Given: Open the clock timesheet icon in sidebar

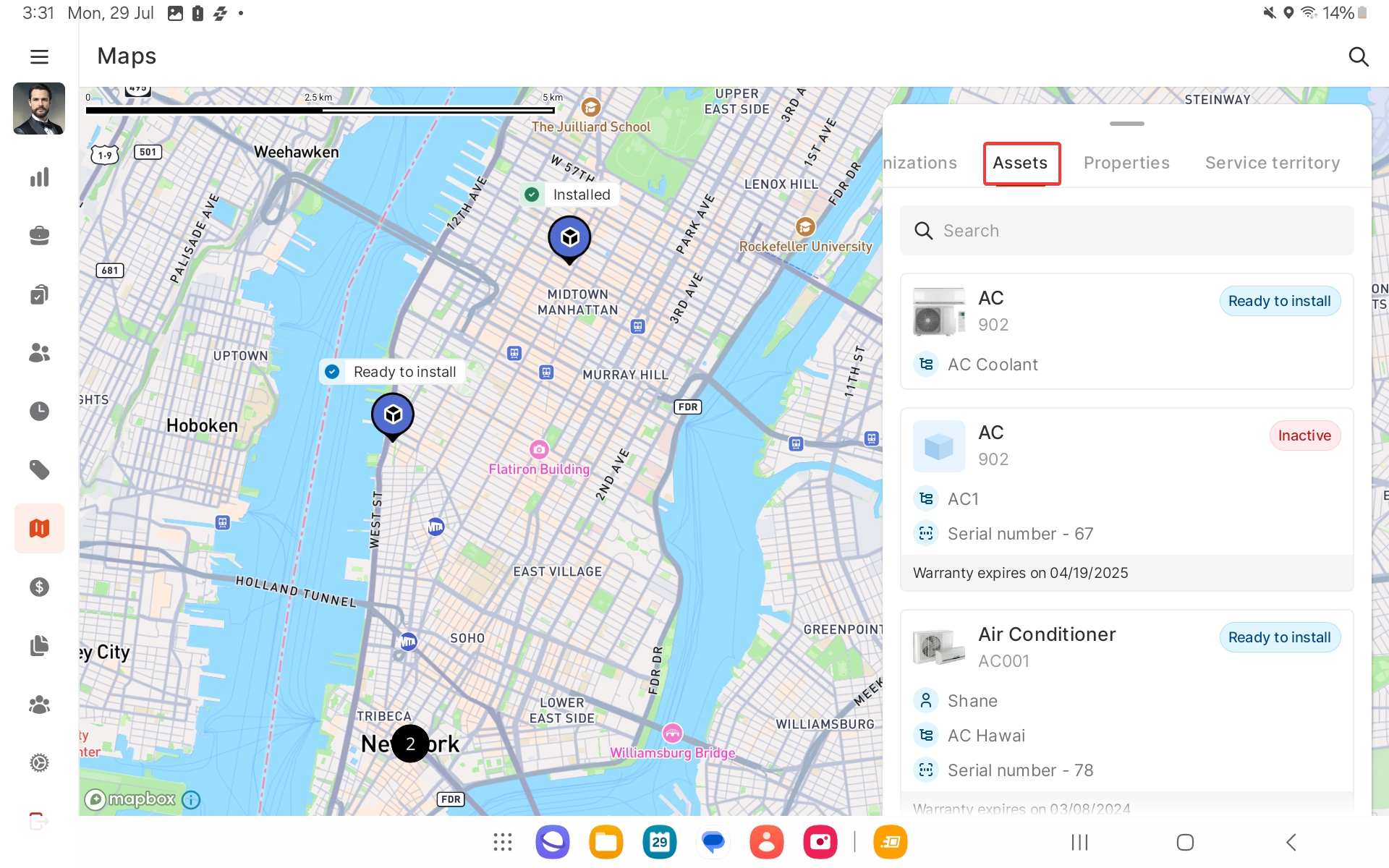Looking at the screenshot, I should [39, 411].
